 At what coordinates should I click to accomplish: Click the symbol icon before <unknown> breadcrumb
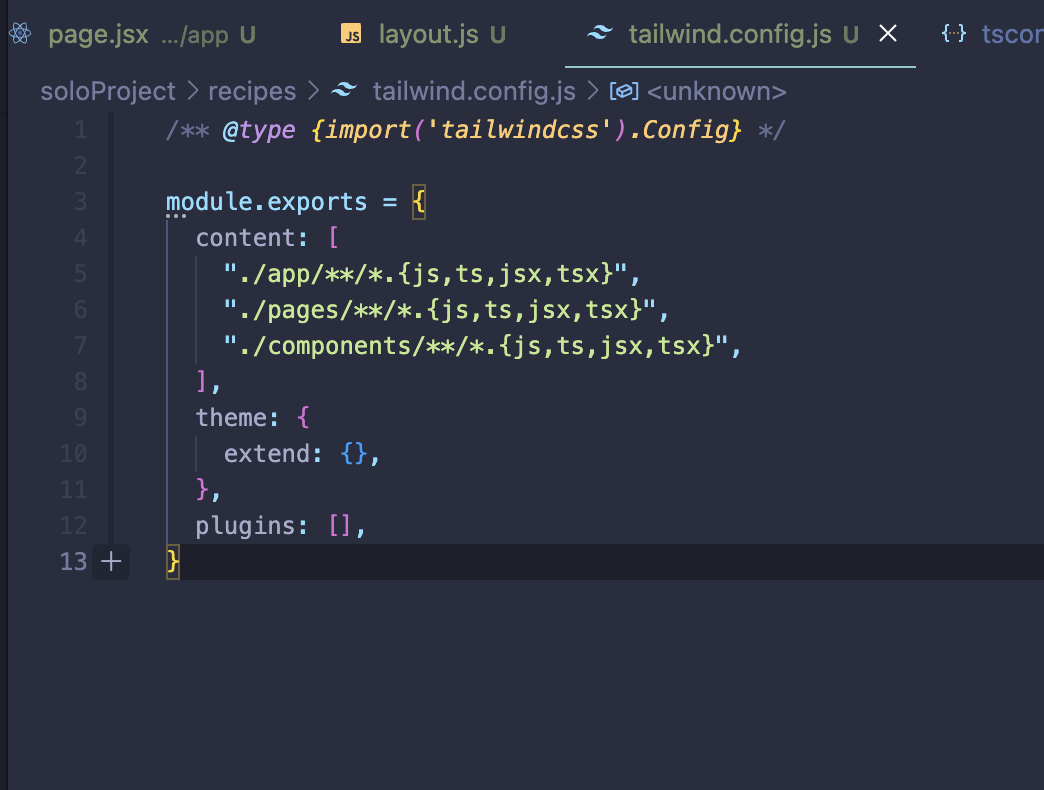click(x=624, y=91)
